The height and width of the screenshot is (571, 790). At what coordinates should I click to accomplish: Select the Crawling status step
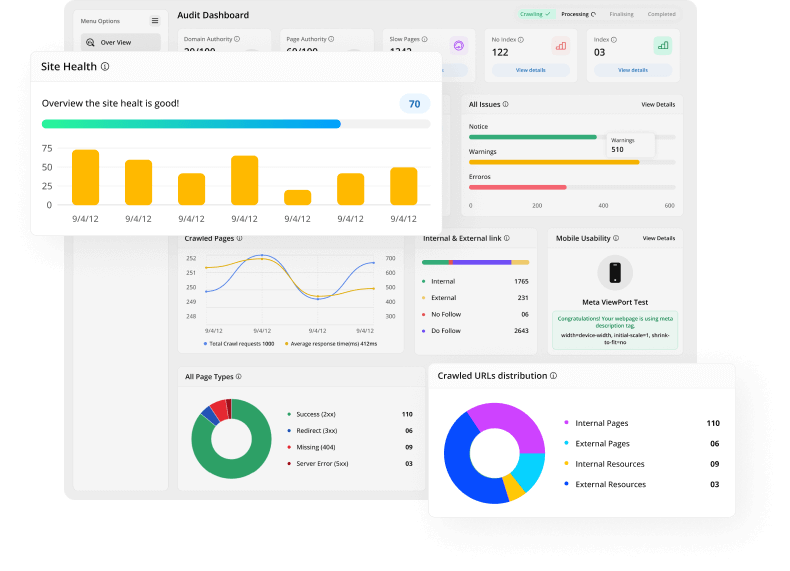point(535,15)
